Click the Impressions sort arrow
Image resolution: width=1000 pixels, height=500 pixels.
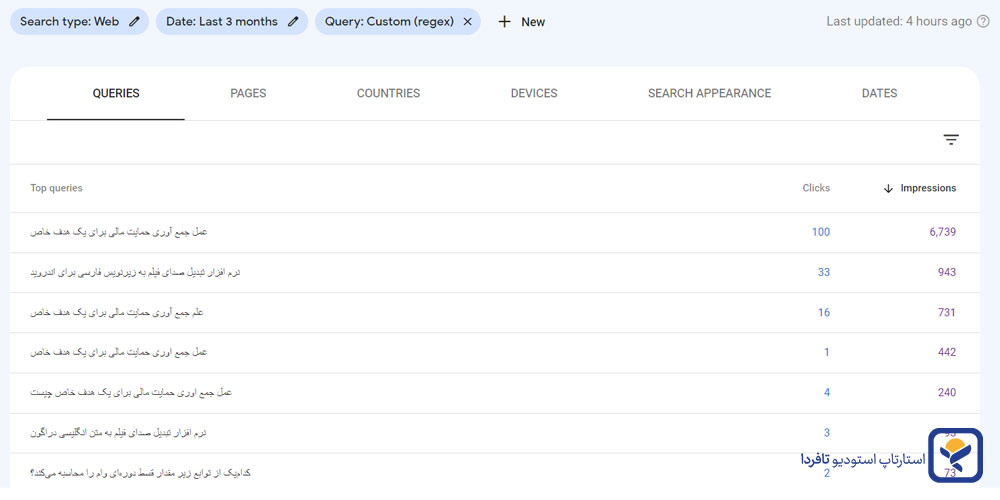click(x=888, y=188)
